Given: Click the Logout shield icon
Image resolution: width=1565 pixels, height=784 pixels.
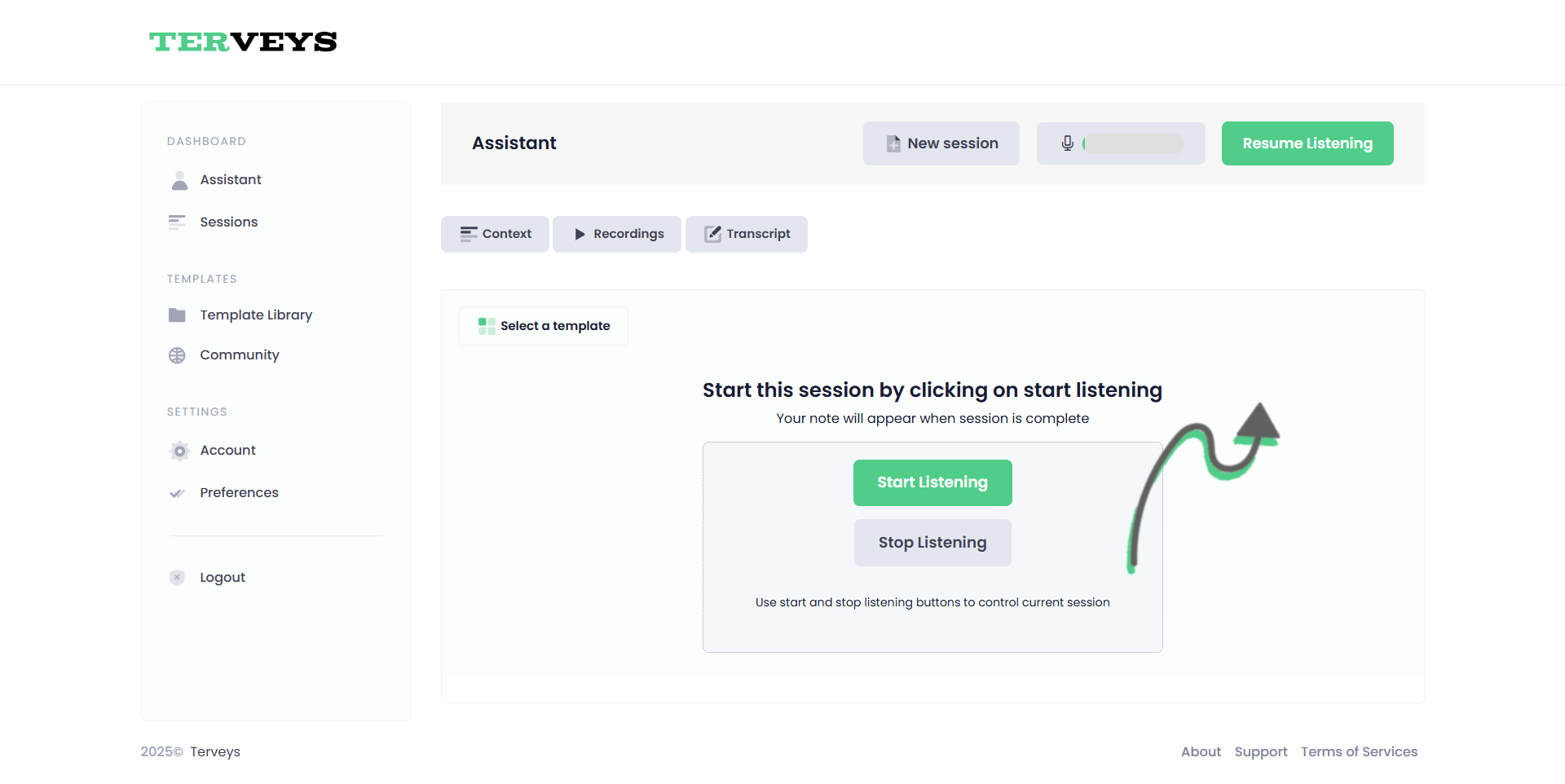Looking at the screenshot, I should (177, 578).
